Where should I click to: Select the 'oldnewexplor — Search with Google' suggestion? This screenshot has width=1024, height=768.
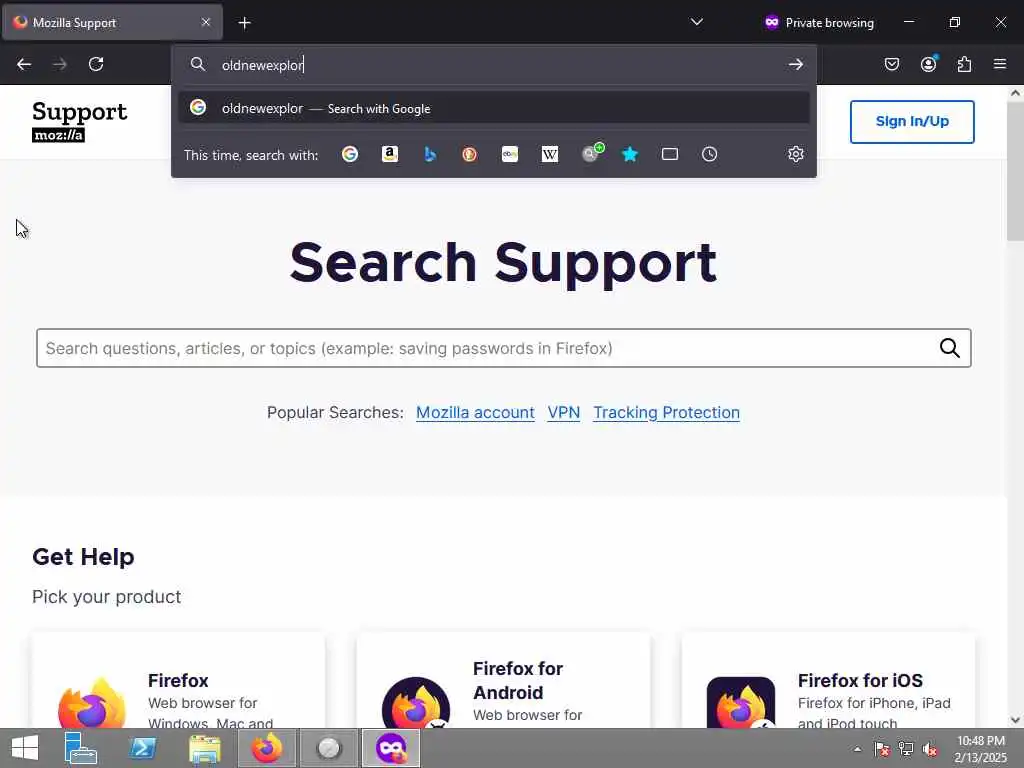[494, 108]
